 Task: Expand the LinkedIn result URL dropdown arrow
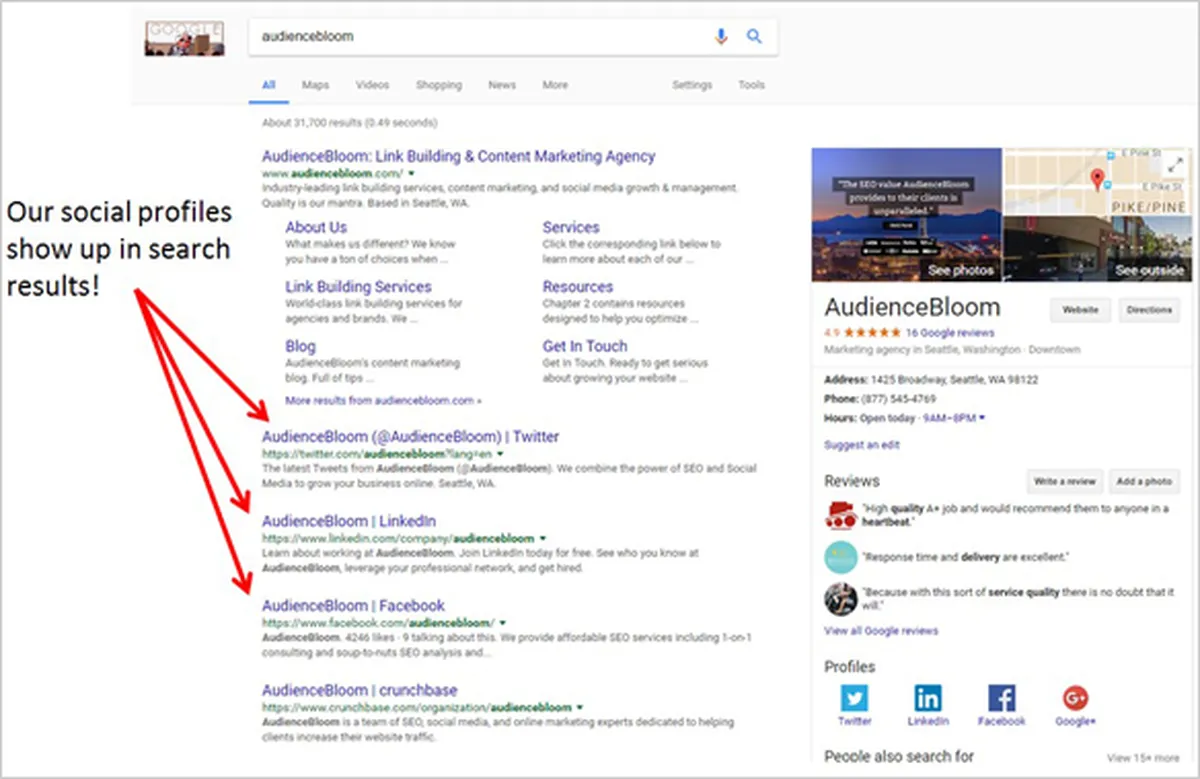543,538
